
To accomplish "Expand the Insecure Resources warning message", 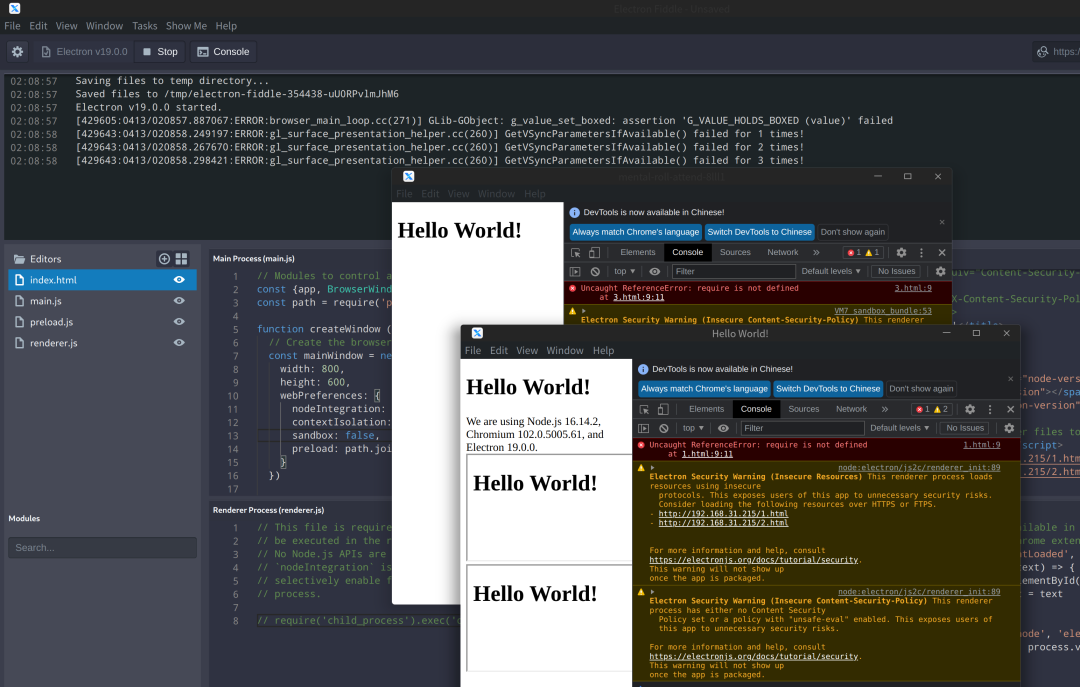I will (652, 468).
